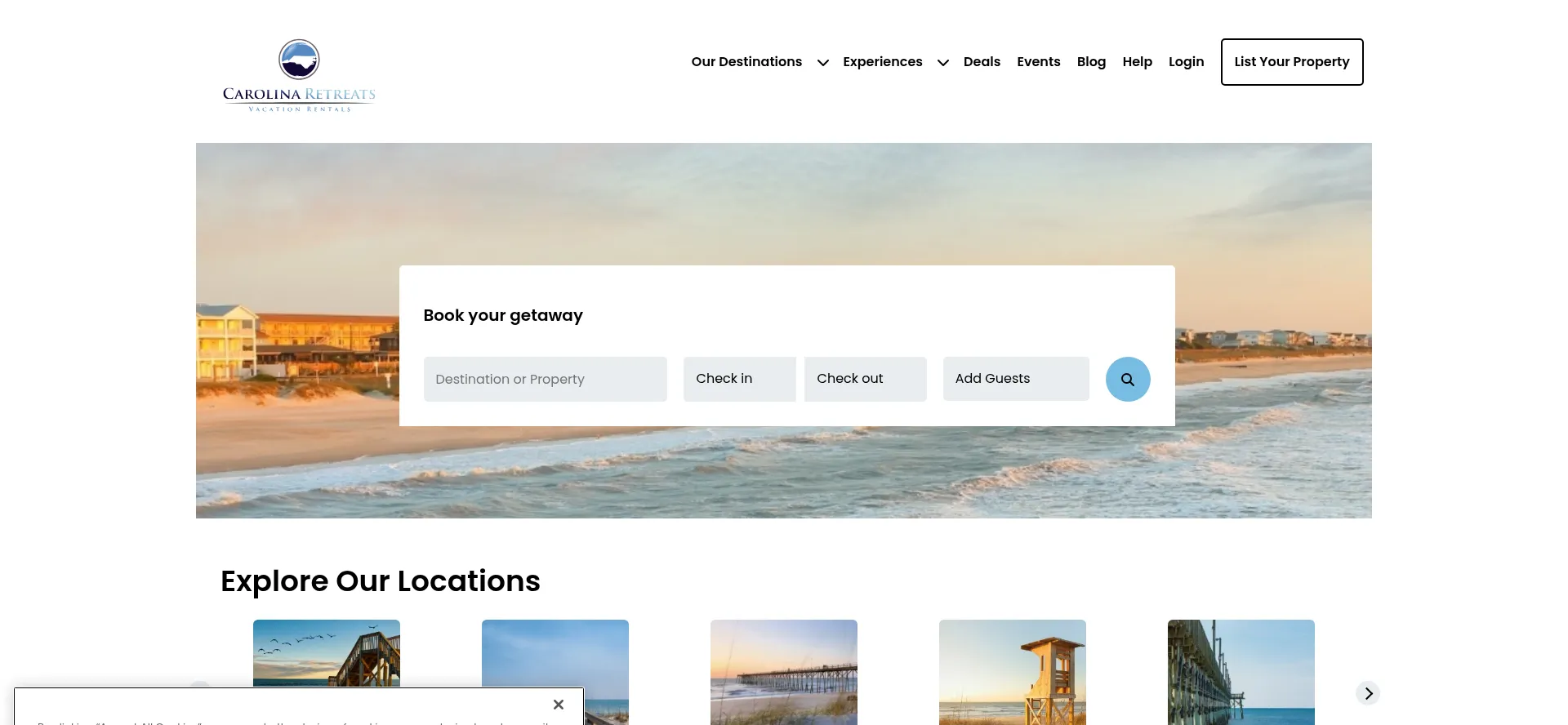1568x725 pixels.
Task: Expand the Our Destinations chevron
Action: coord(823,63)
